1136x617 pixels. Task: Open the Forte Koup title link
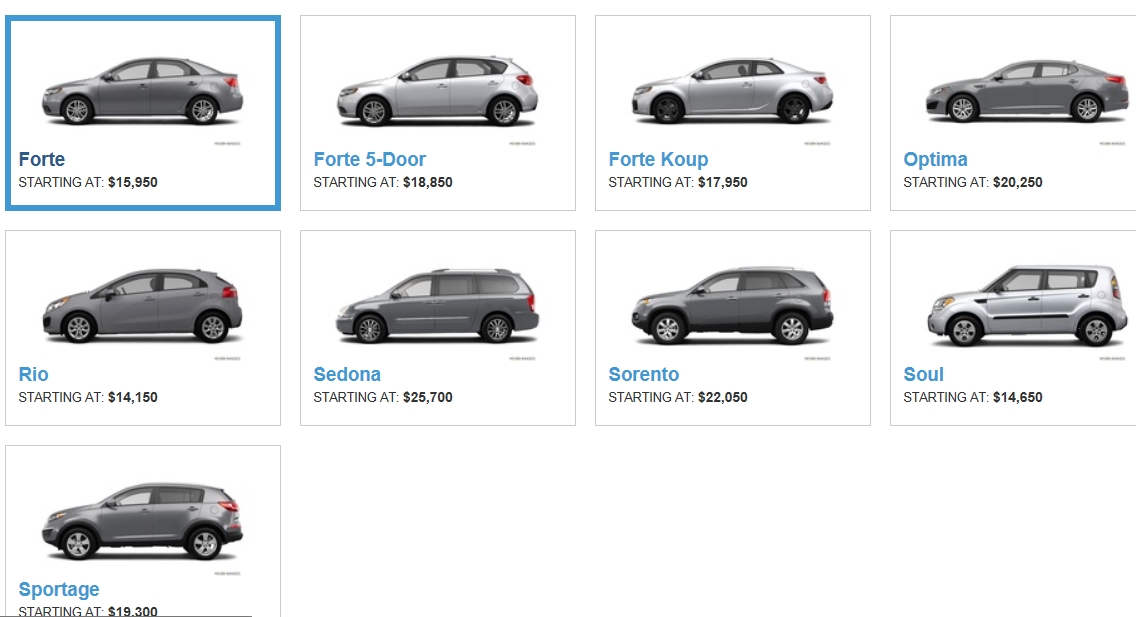coord(658,159)
